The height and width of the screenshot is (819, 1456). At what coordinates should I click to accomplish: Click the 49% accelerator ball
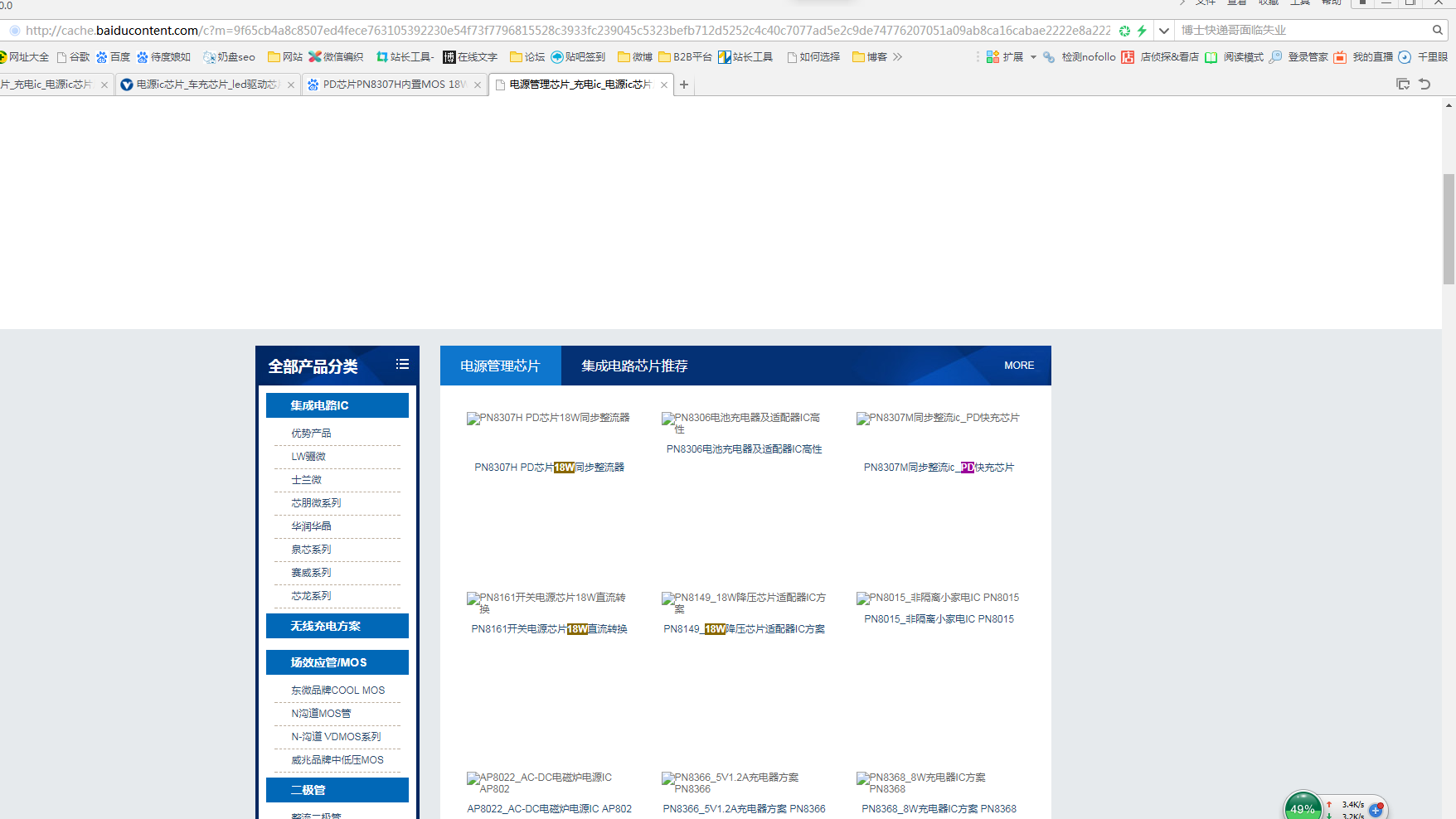(x=1303, y=807)
